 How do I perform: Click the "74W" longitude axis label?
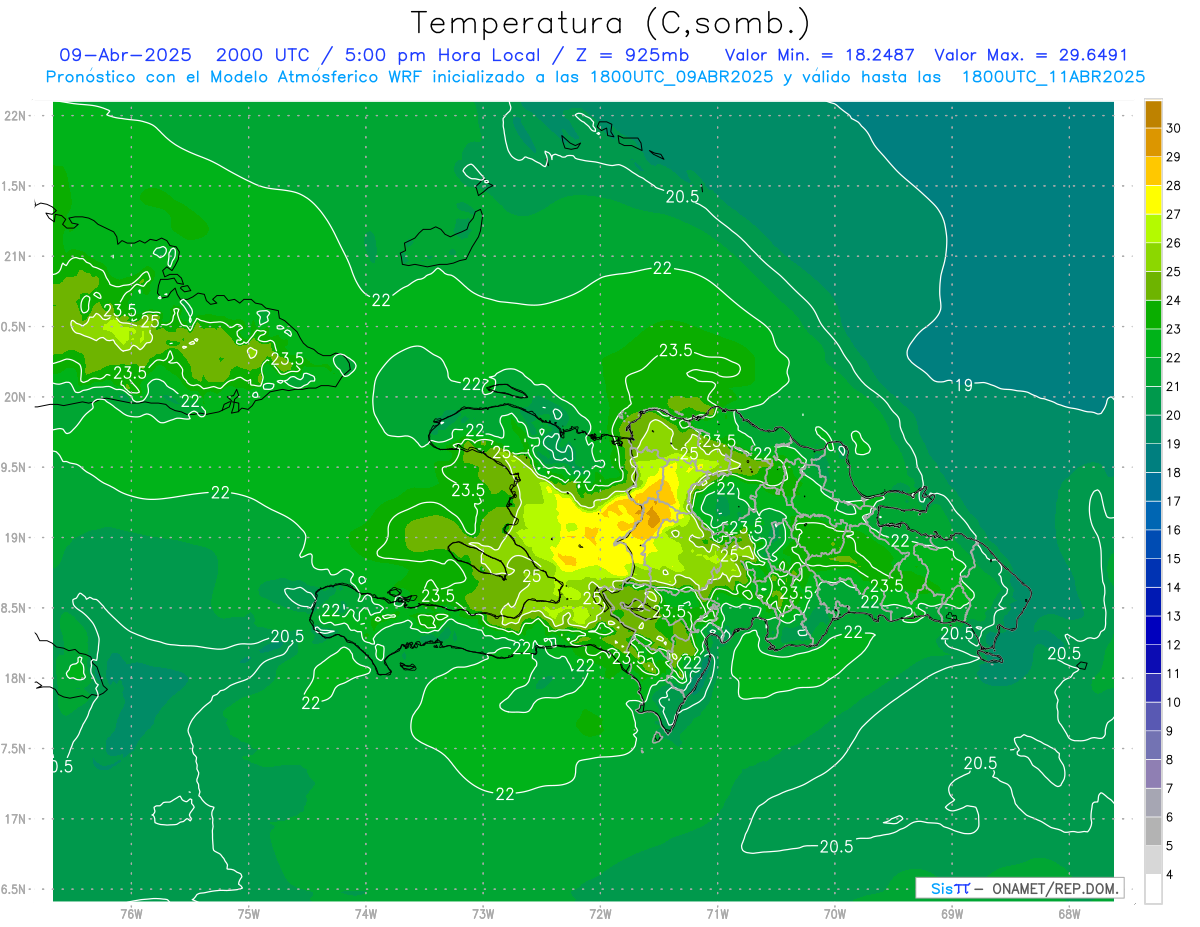click(x=366, y=913)
